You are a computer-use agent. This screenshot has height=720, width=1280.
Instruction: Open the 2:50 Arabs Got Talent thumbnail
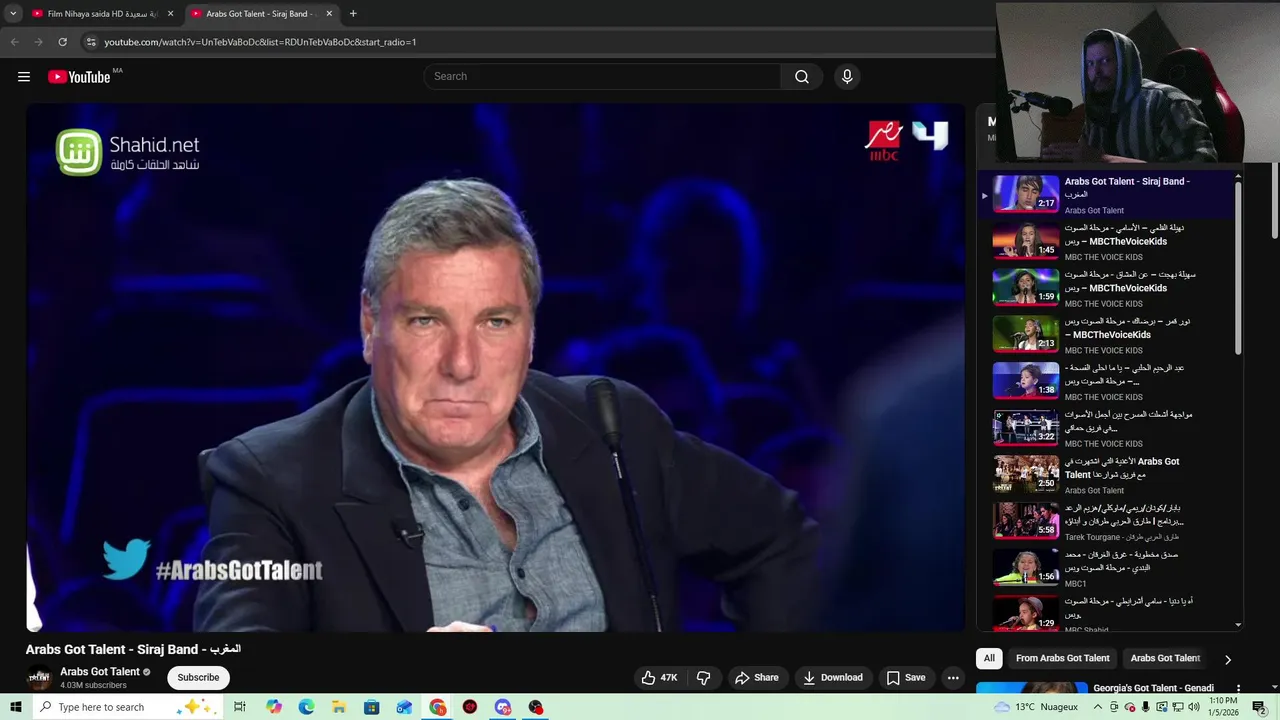coord(1025,474)
